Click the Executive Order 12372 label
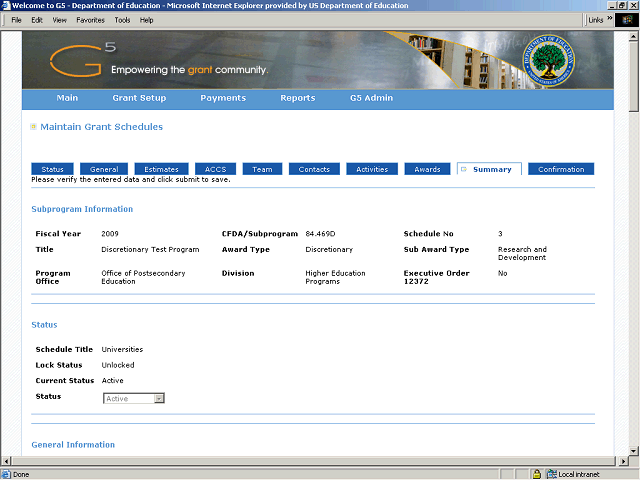This screenshot has width=640, height=480. (437, 277)
